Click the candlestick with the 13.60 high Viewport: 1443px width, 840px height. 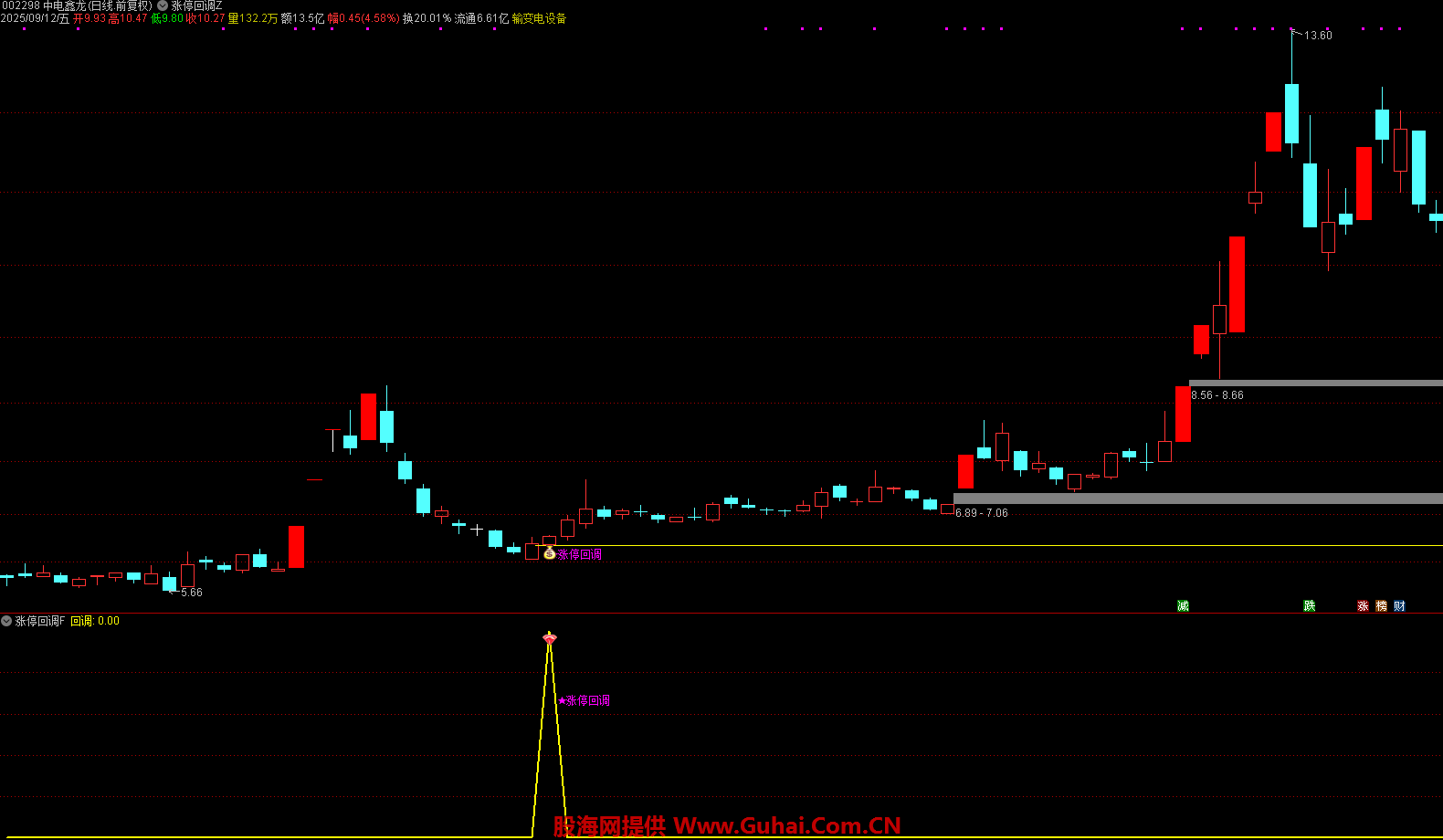[x=1291, y=113]
